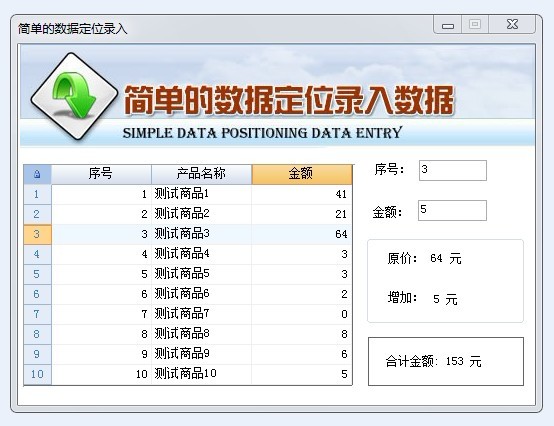Select row header 10 in grid
554x426 pixels.
[37, 374]
